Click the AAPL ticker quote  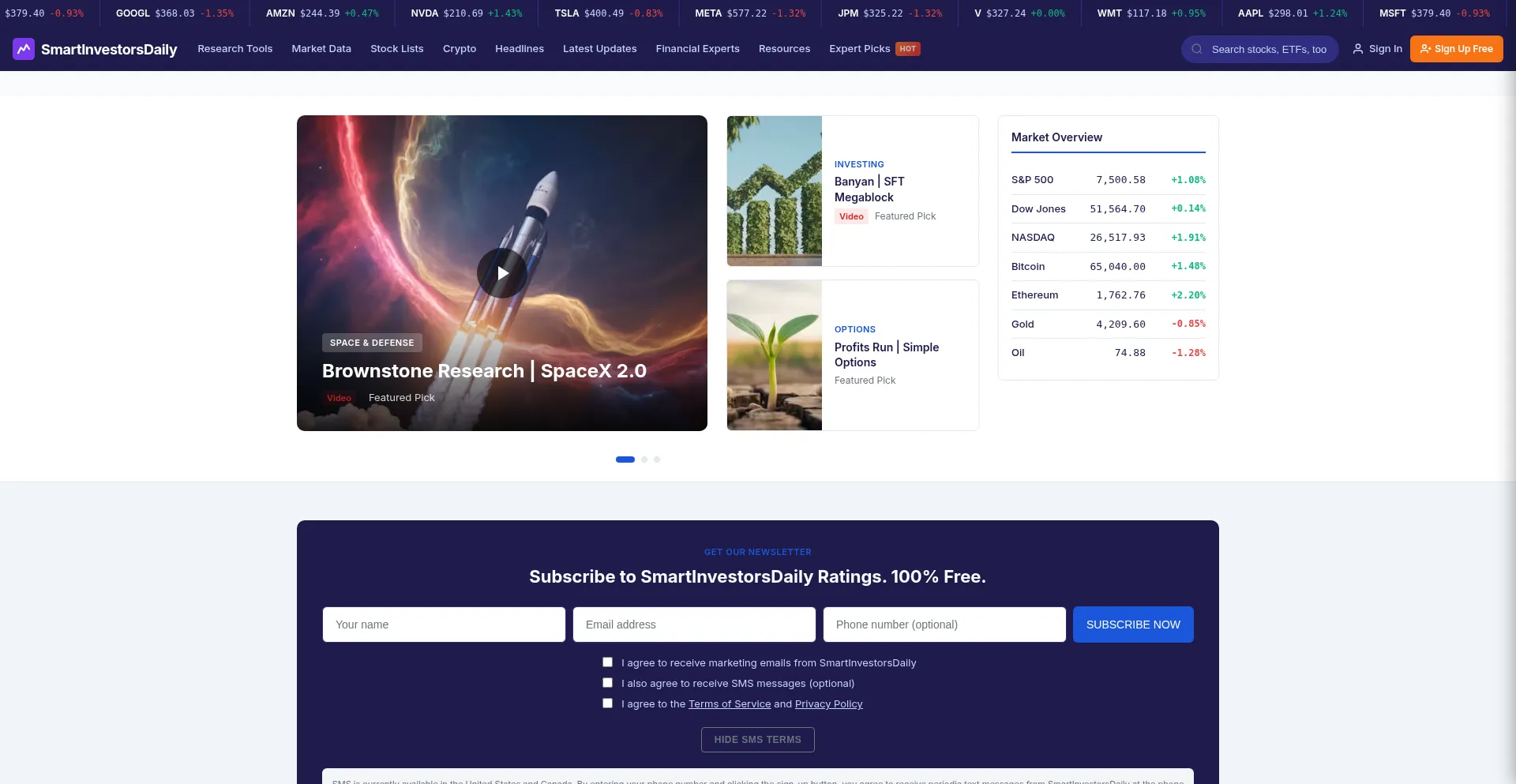[1293, 13]
